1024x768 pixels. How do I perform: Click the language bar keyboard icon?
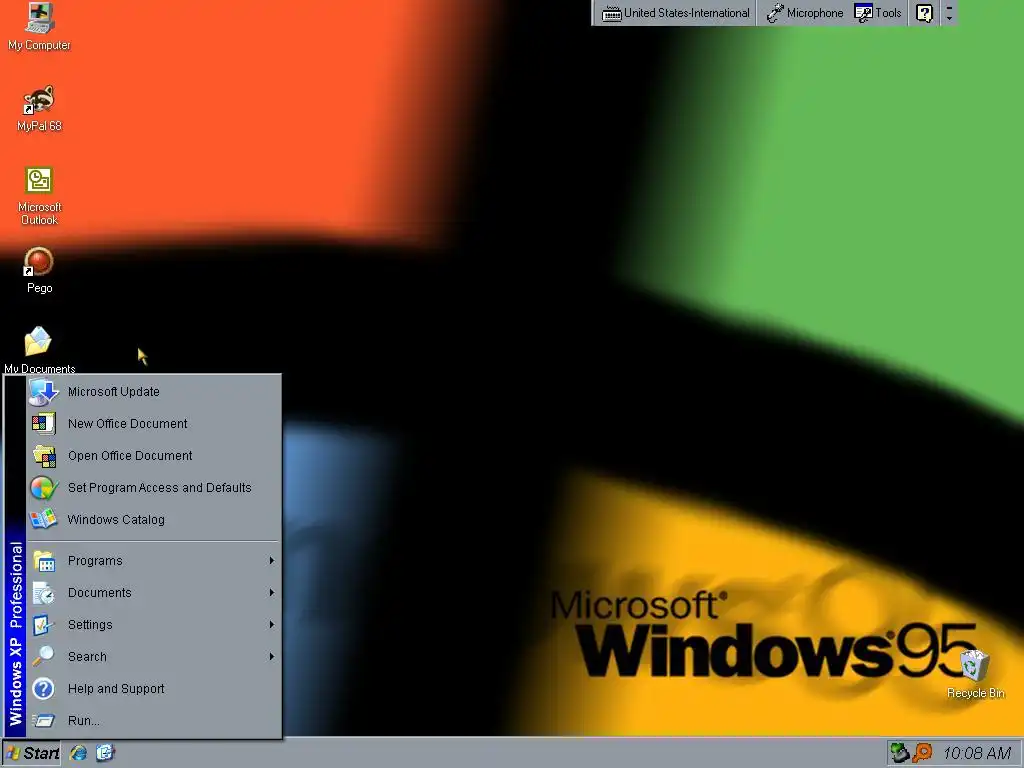click(x=611, y=13)
